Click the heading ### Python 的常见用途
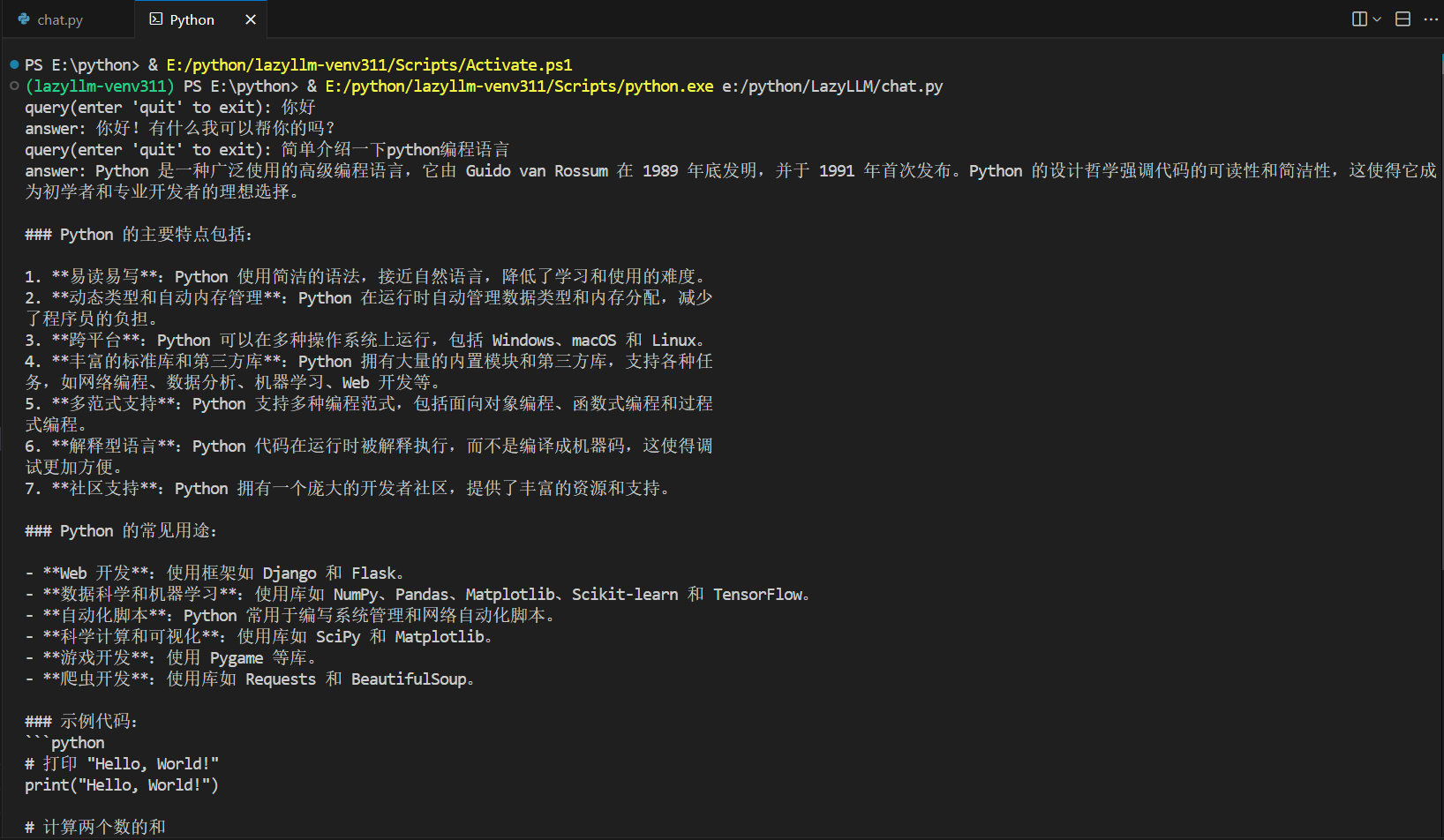Image resolution: width=1444 pixels, height=840 pixels. (122, 531)
